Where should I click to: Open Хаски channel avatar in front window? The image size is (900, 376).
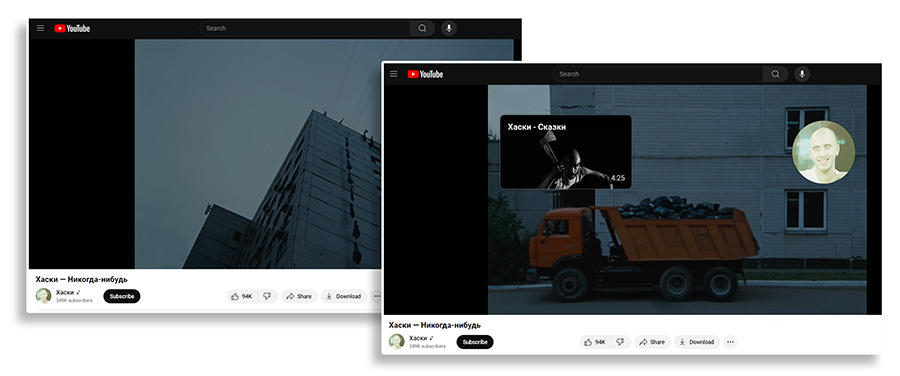pyautogui.click(x=397, y=342)
